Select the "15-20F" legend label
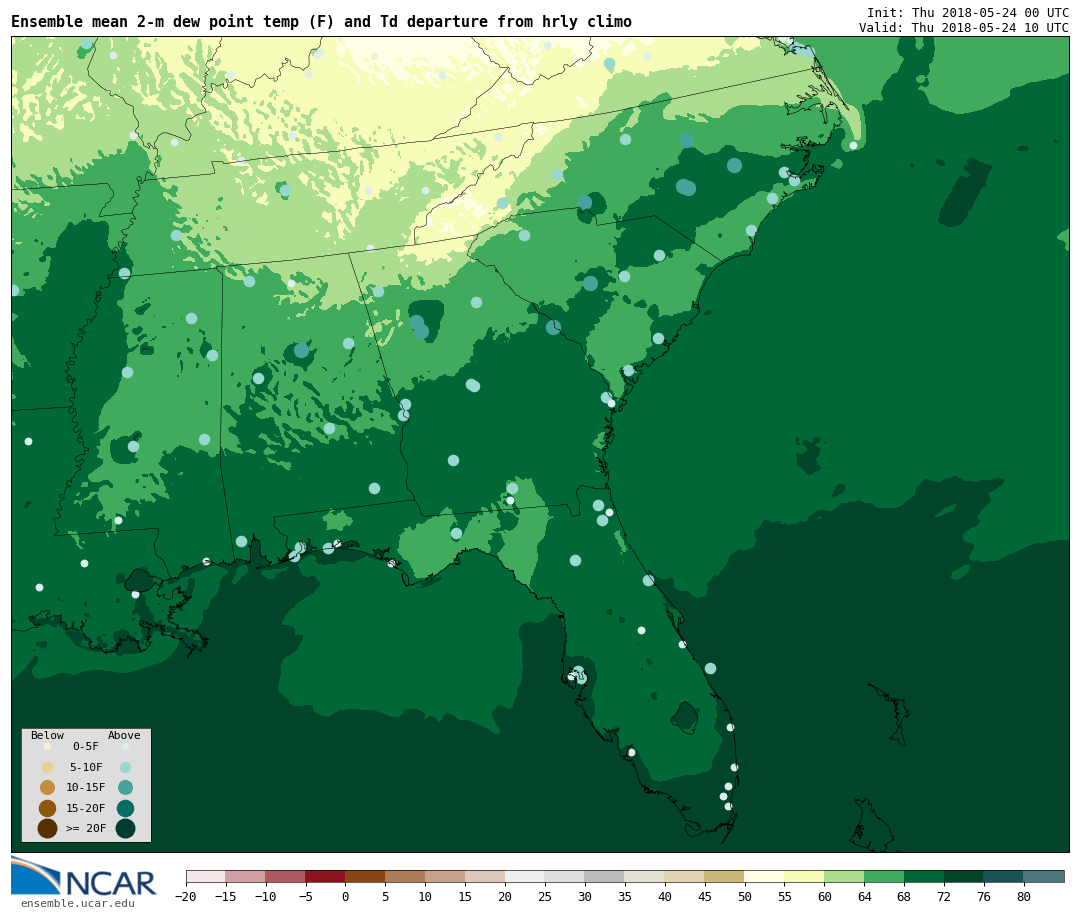This screenshot has width=1080, height=915. click(x=86, y=808)
